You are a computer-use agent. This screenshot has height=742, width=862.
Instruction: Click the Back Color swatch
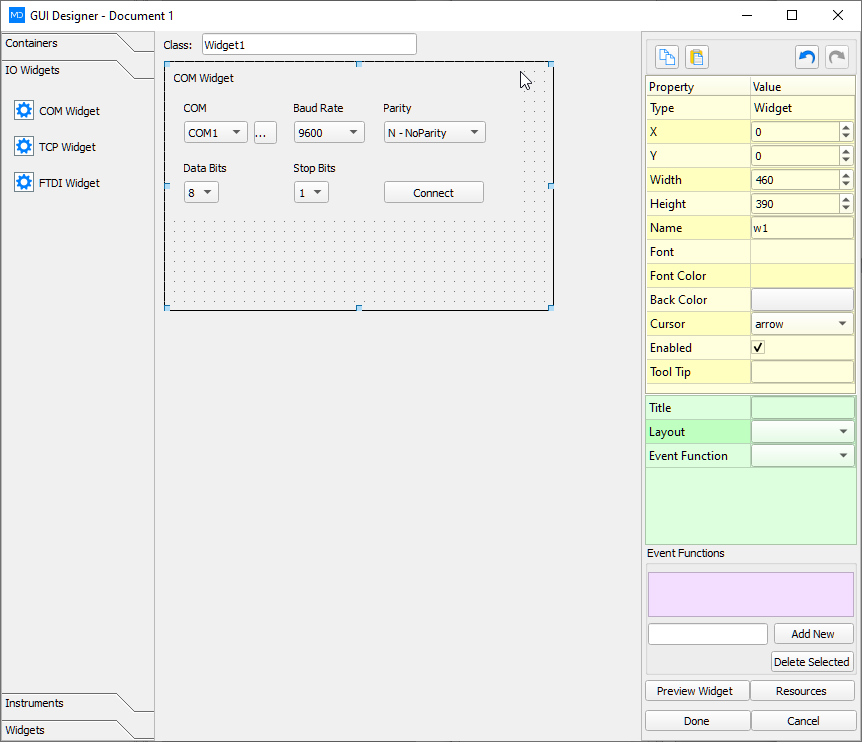click(x=802, y=300)
